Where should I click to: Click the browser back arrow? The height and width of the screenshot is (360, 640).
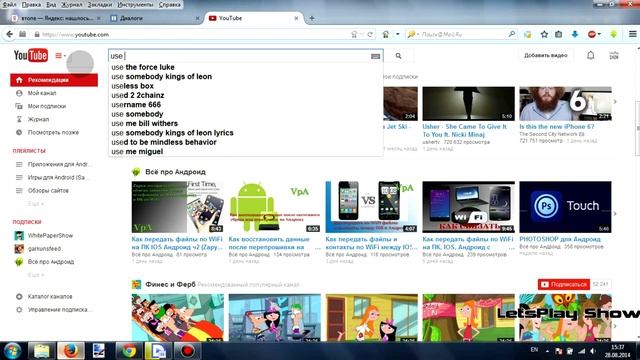[x=9, y=34]
